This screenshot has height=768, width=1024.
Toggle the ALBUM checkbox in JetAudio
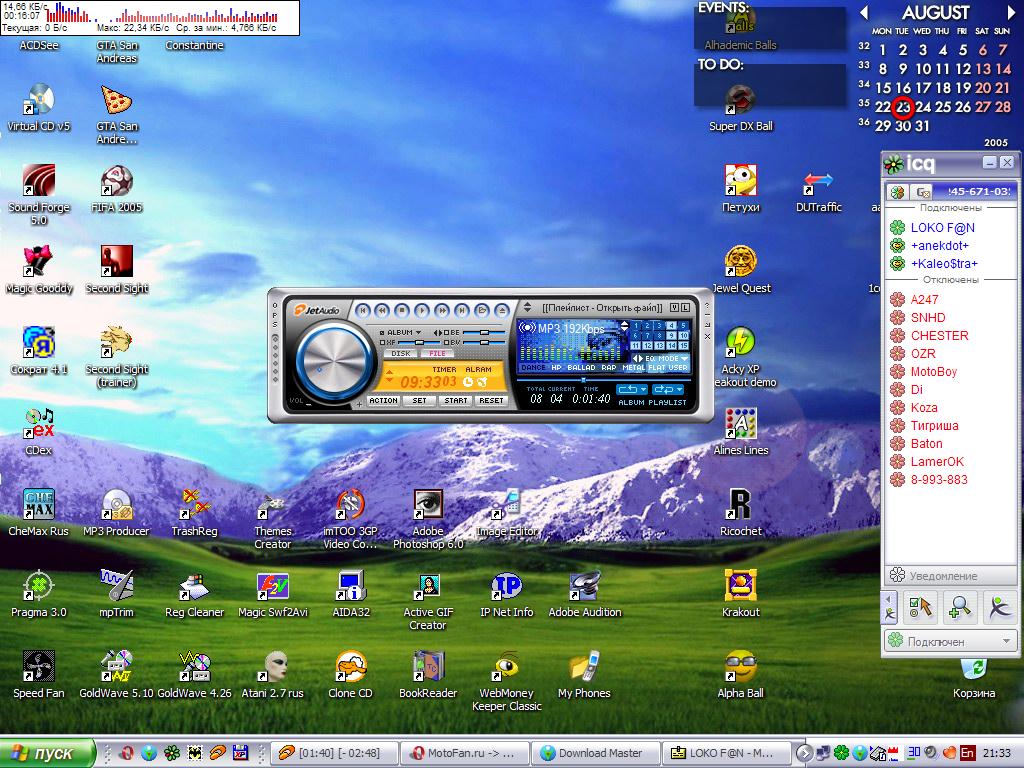(x=382, y=332)
